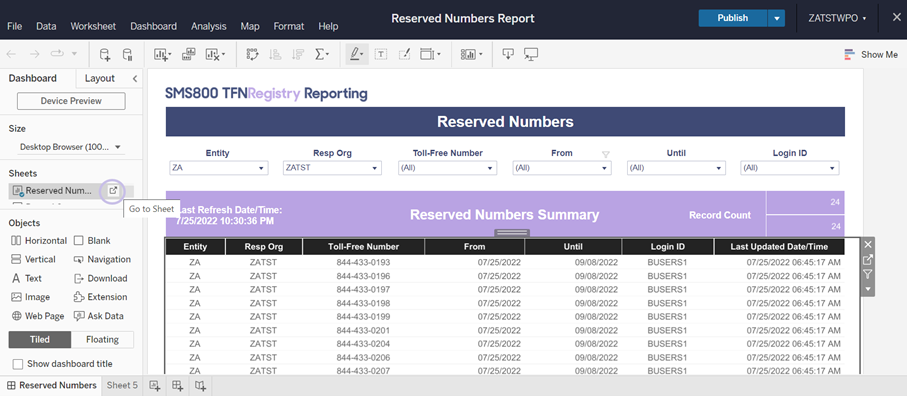The height and width of the screenshot is (396, 907).
Task: Click the Totals sigma icon
Action: tap(322, 54)
